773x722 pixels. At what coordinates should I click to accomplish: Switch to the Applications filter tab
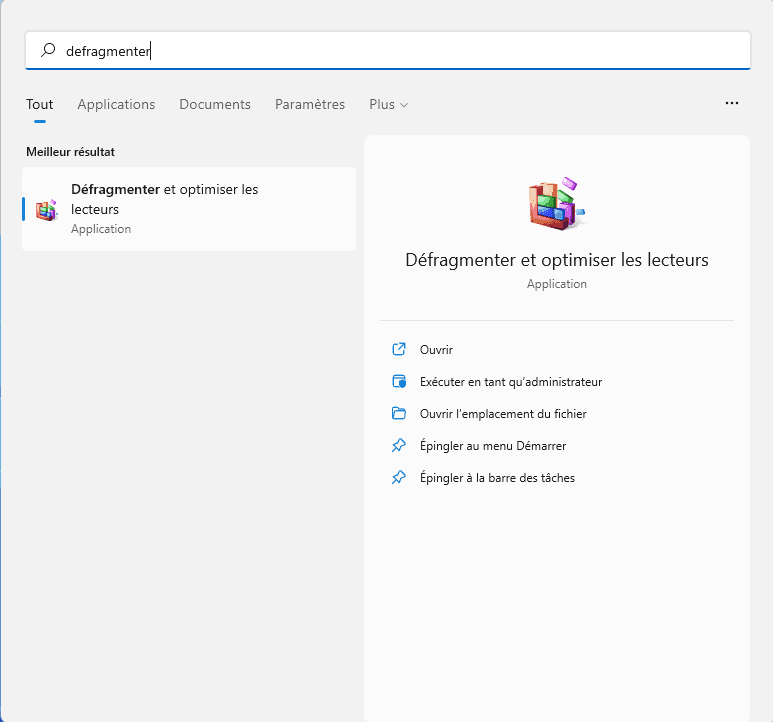click(116, 105)
